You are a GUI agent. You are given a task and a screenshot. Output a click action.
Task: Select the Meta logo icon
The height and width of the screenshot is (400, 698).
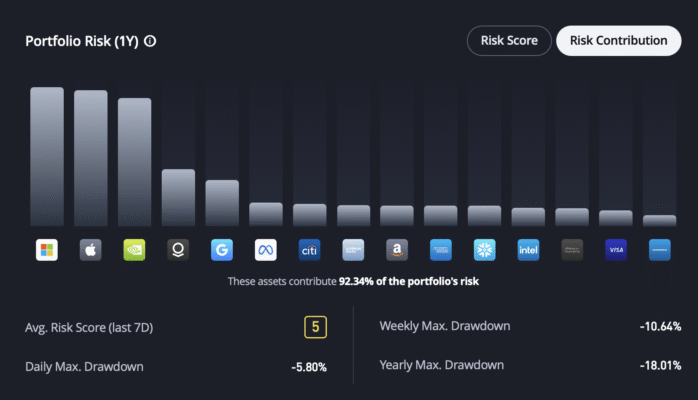pyautogui.click(x=265, y=250)
